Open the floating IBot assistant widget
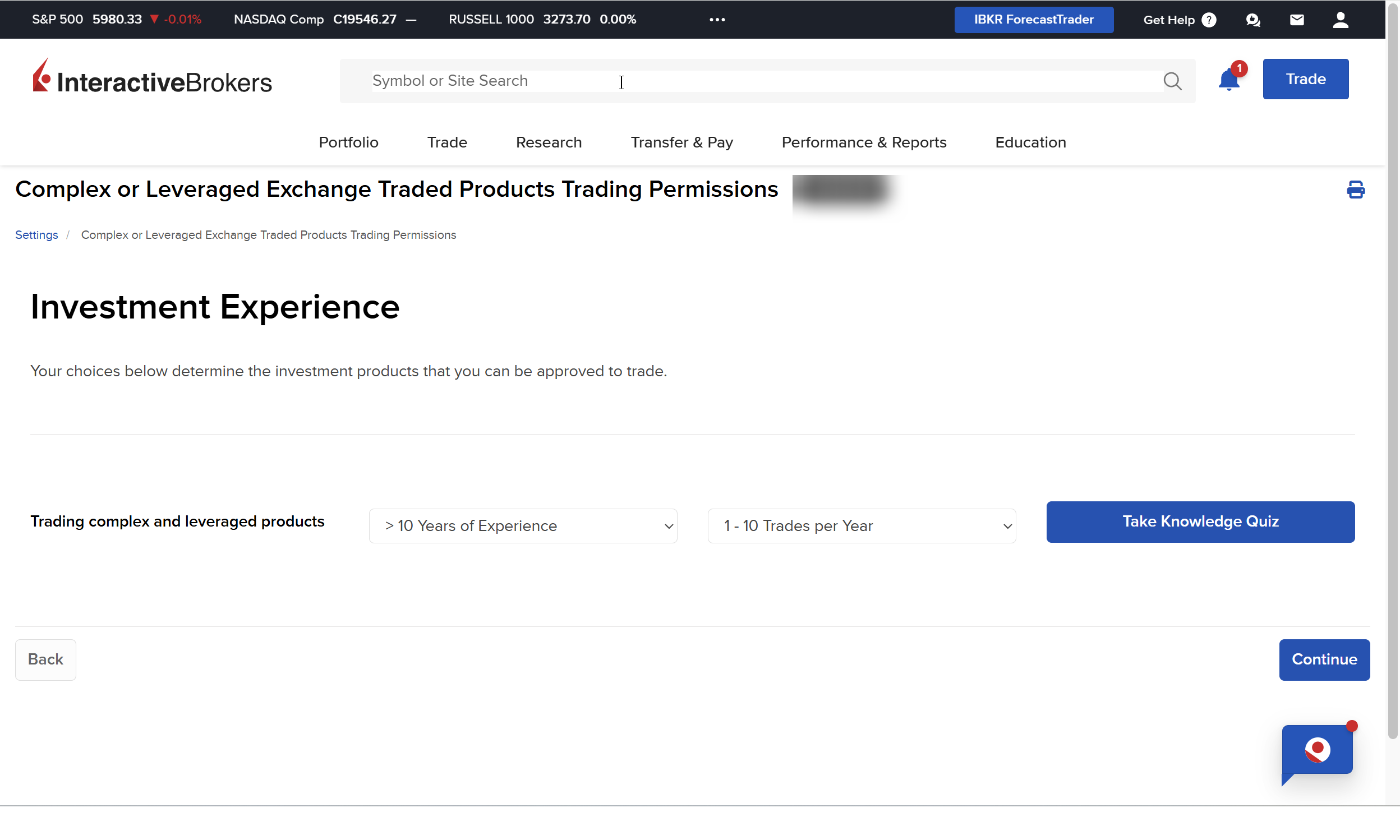 1317,750
